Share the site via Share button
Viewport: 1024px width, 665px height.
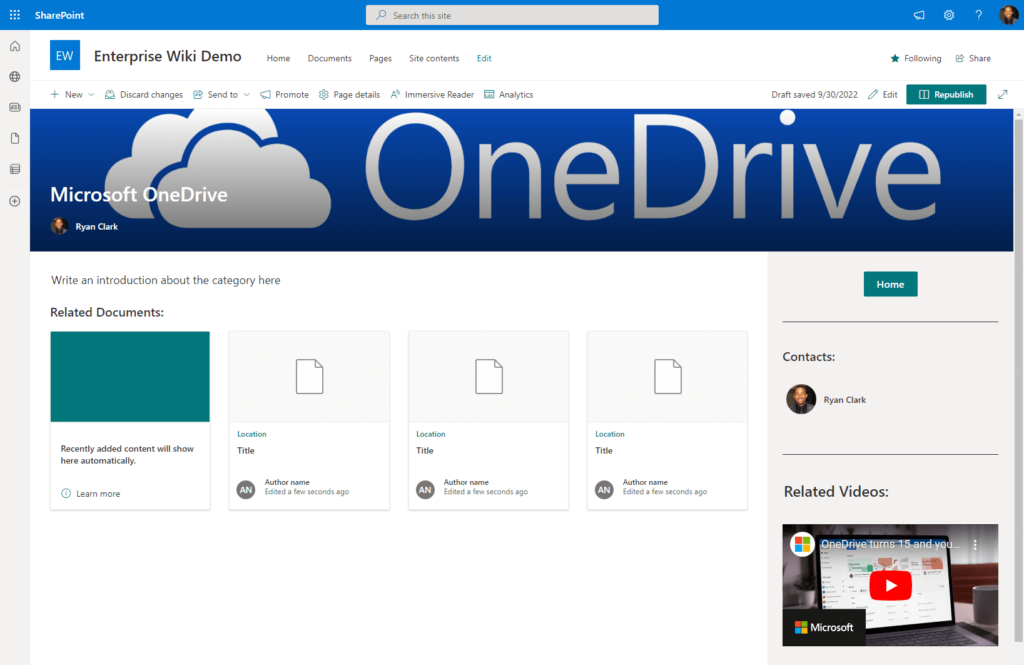[x=973, y=58]
